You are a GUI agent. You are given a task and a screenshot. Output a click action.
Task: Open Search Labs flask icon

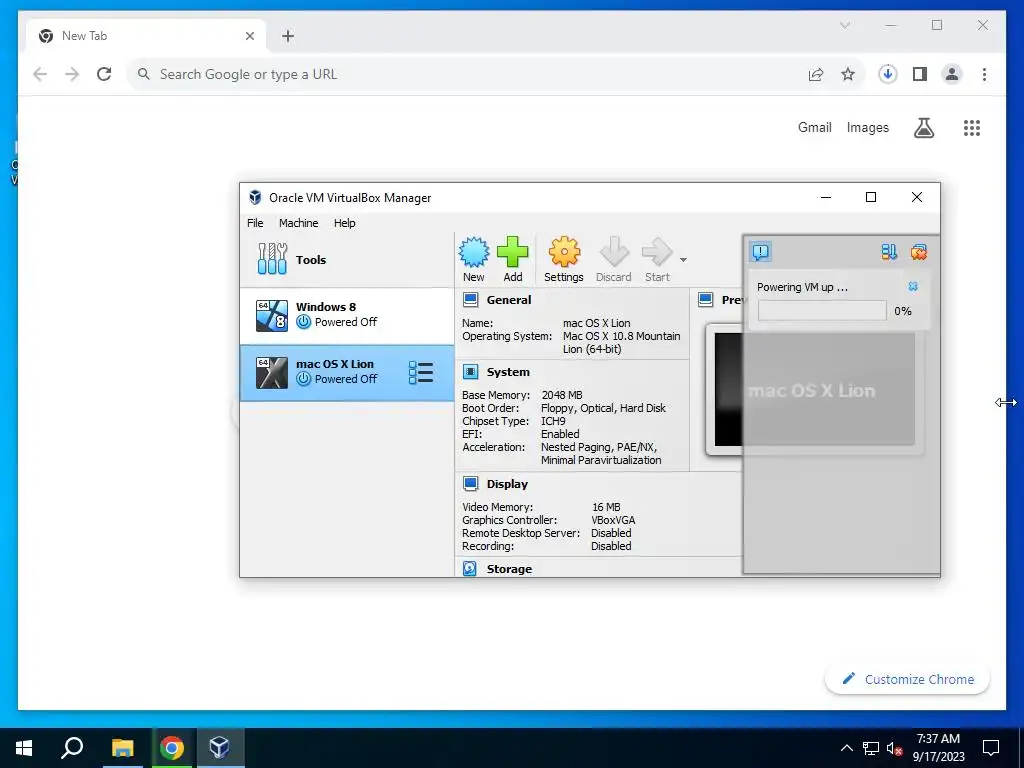[x=923, y=128]
